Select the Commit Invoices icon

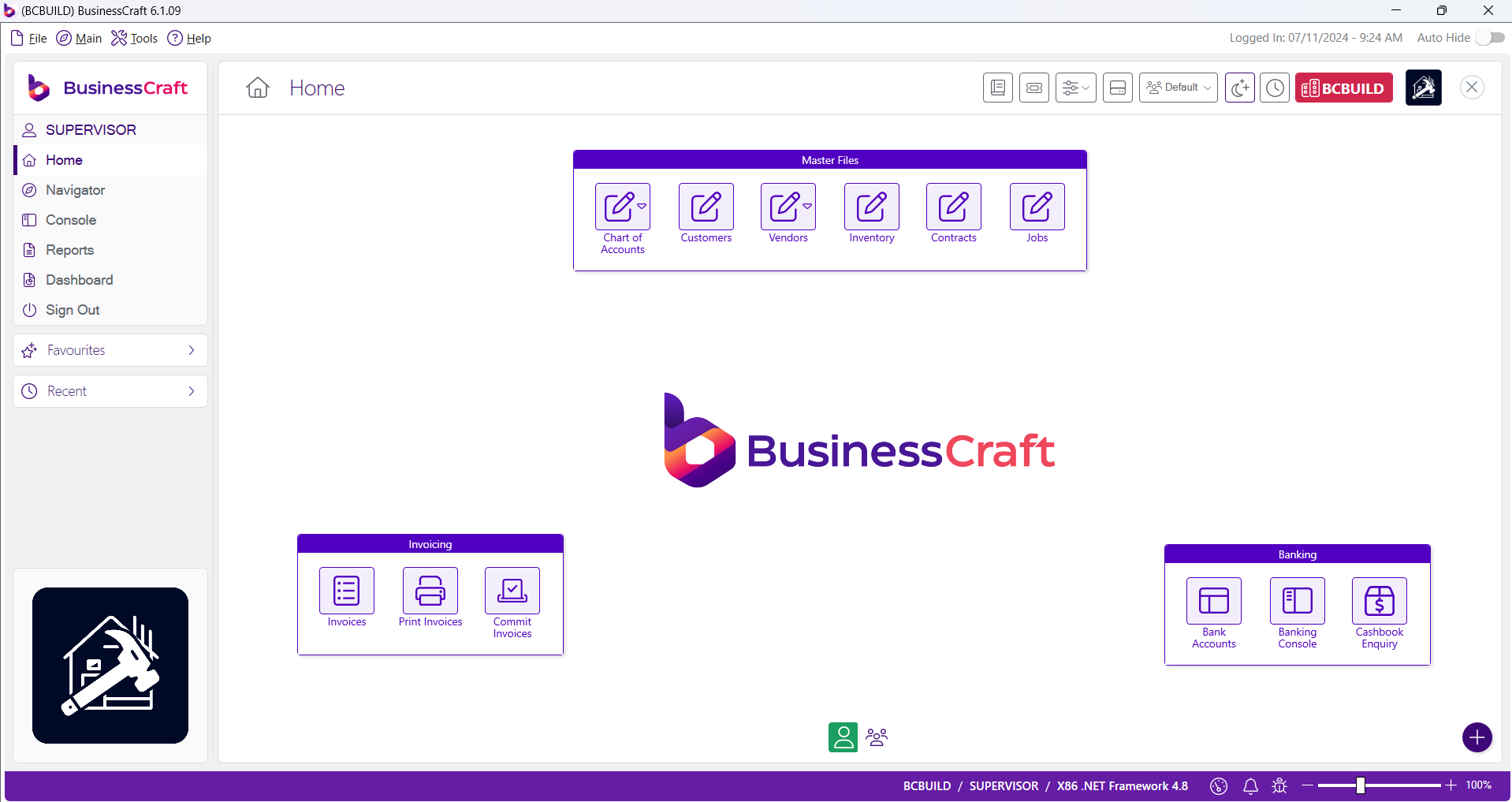pyautogui.click(x=512, y=591)
